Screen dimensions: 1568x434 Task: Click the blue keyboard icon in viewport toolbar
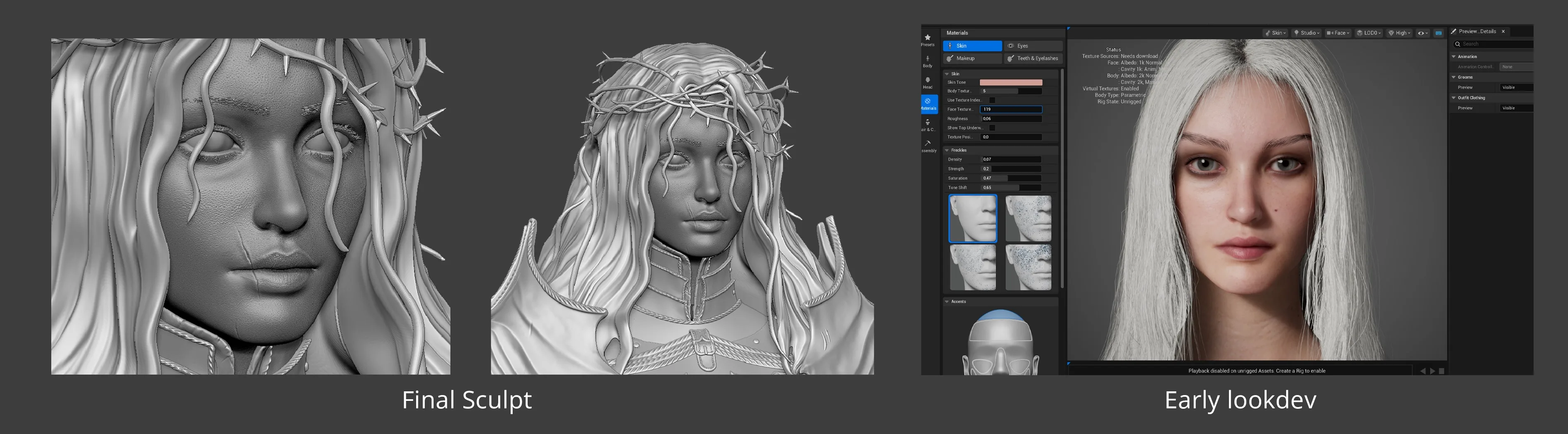coord(1439,33)
